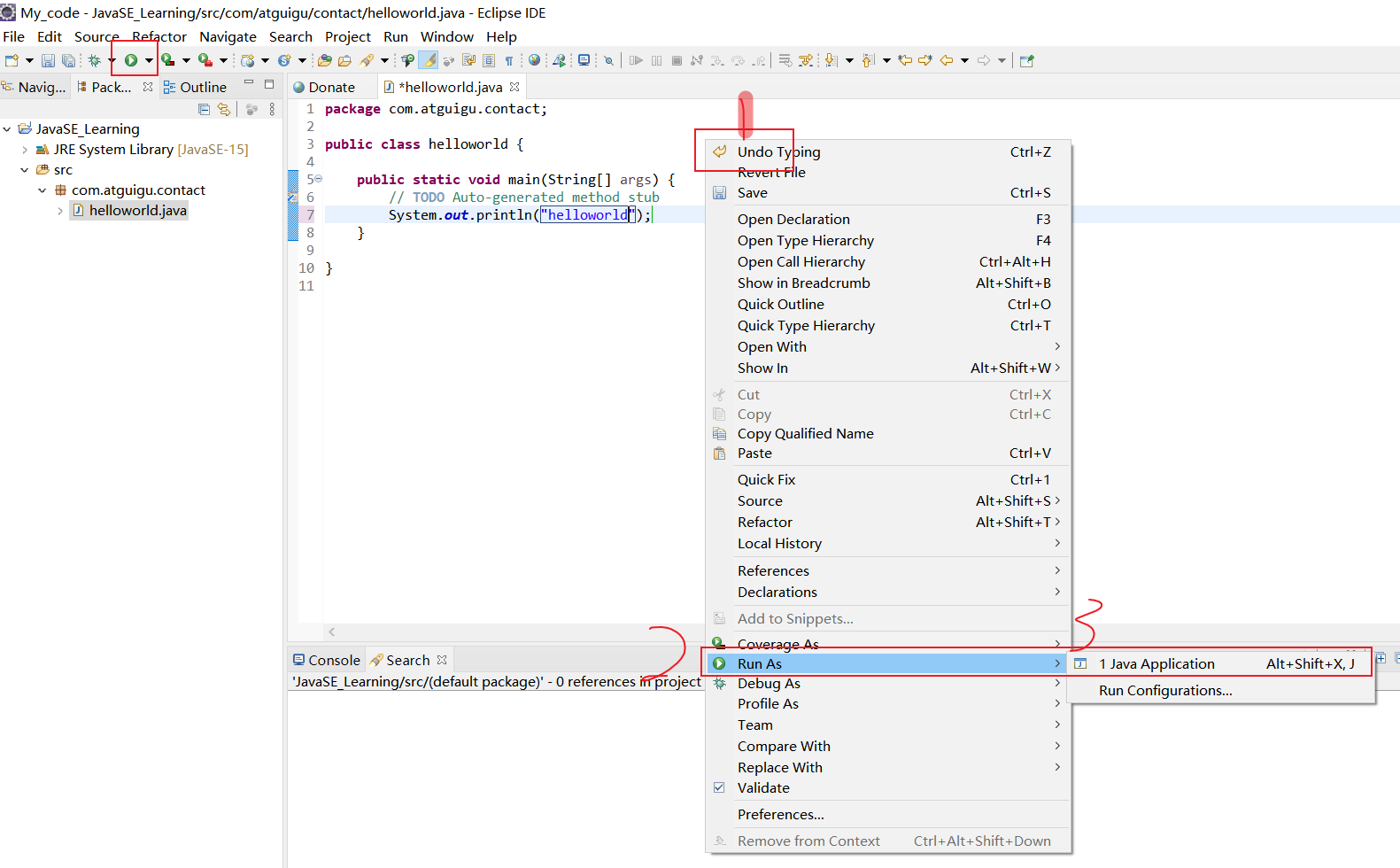Click the Open a Terminal monitor icon
This screenshot has width=1400, height=868.
(584, 60)
